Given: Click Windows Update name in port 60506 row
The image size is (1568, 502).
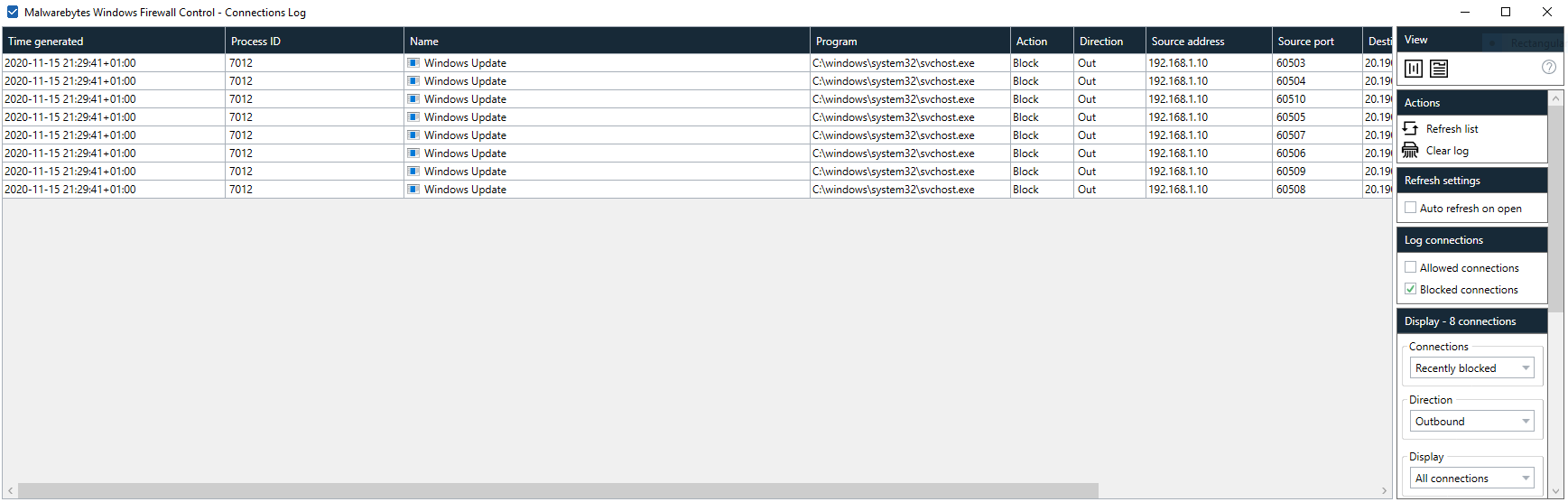Looking at the screenshot, I should point(465,153).
